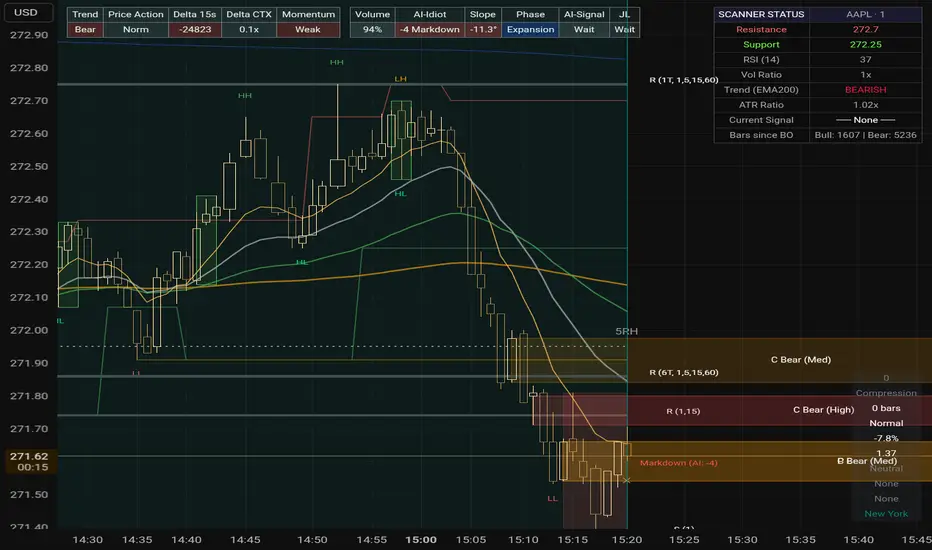Click the Markdown (AI: -4) chart label
This screenshot has width=932, height=550.
tap(678, 463)
